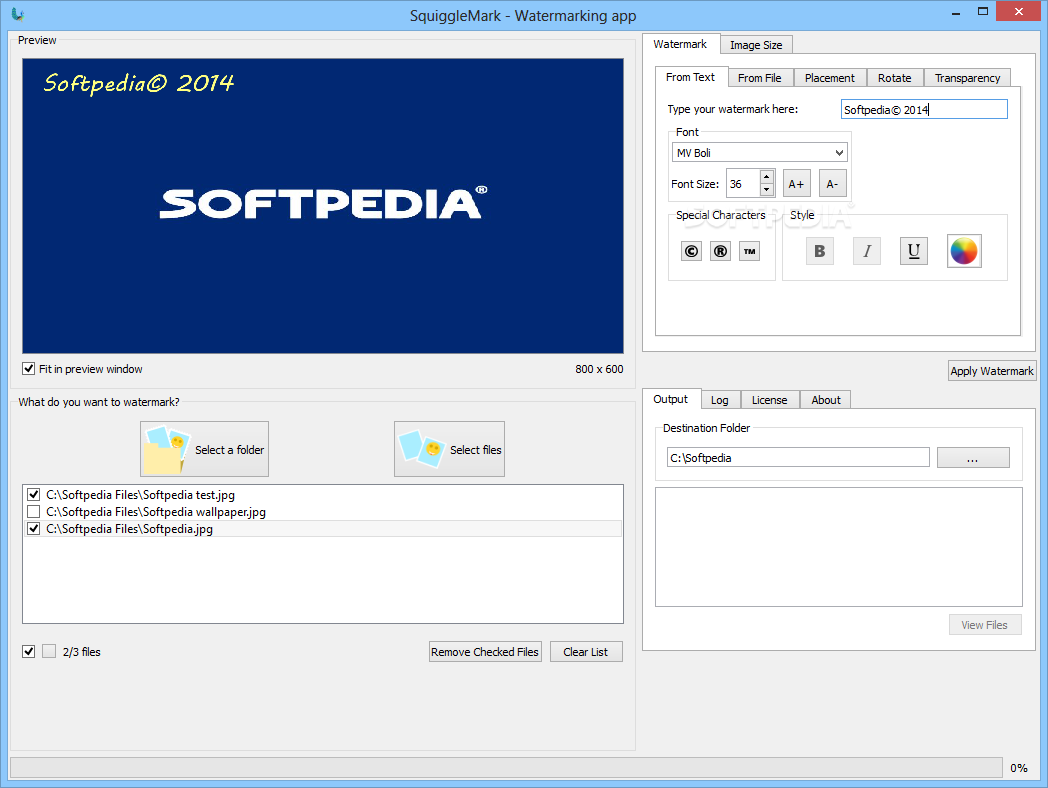Click the preview image of Softpedia
The width and height of the screenshot is (1048, 788).
[x=323, y=206]
